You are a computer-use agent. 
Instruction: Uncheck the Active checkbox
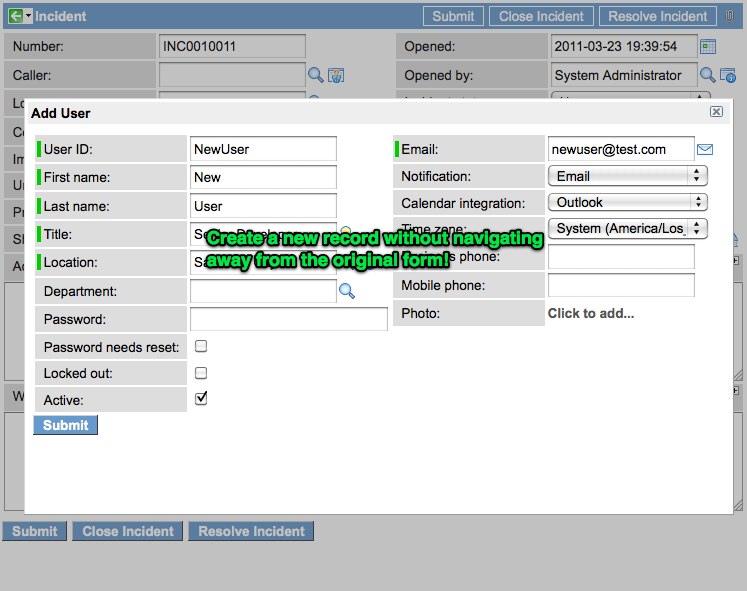tap(201, 398)
